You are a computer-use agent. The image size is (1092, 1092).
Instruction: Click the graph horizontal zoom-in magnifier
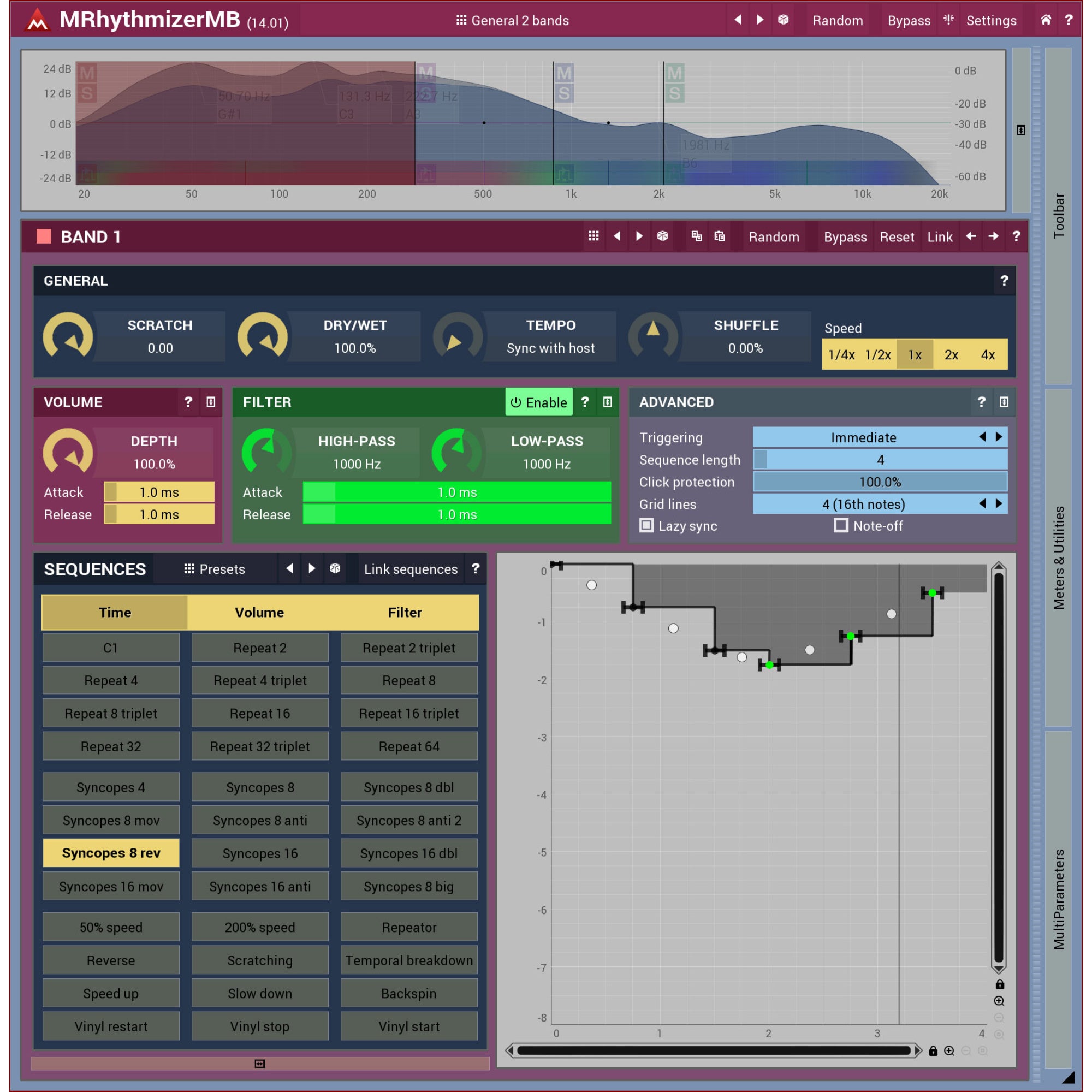coord(949,1051)
